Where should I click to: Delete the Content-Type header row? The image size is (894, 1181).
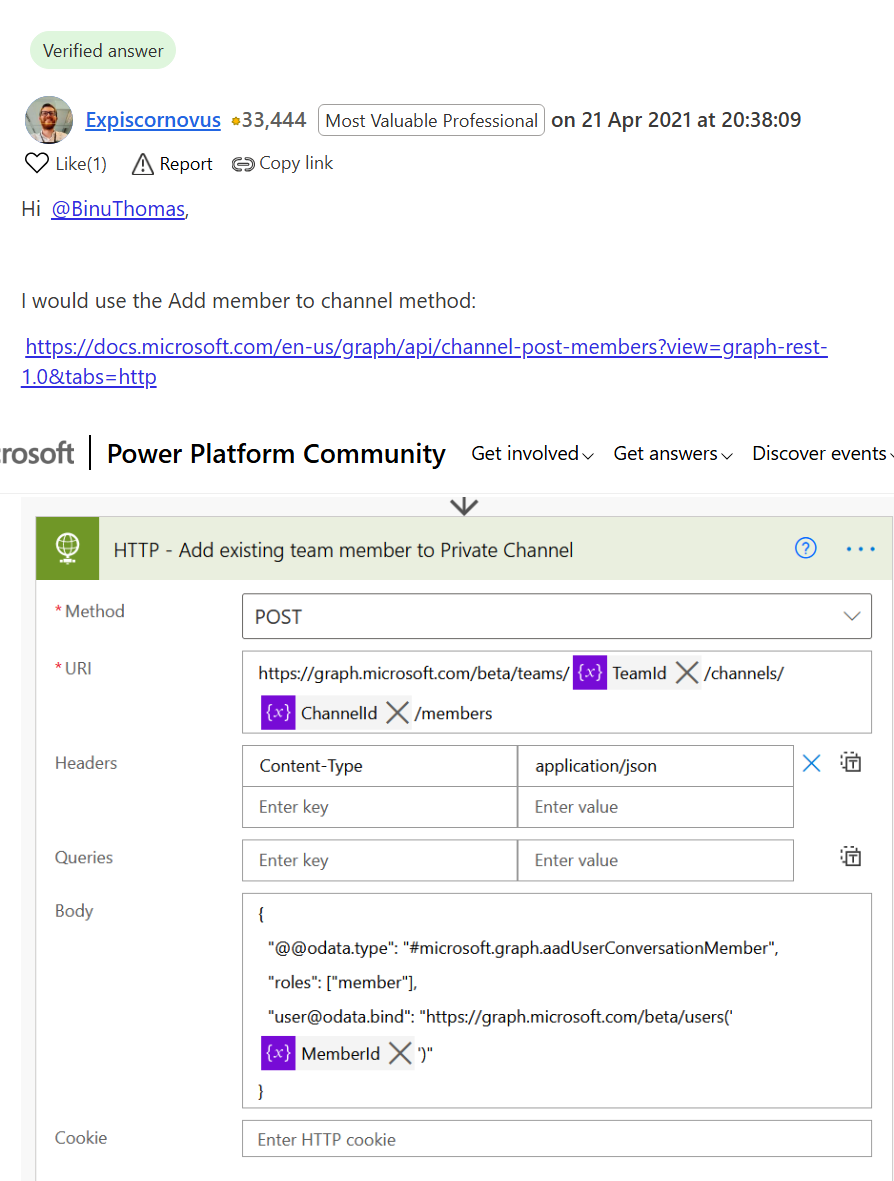click(811, 764)
